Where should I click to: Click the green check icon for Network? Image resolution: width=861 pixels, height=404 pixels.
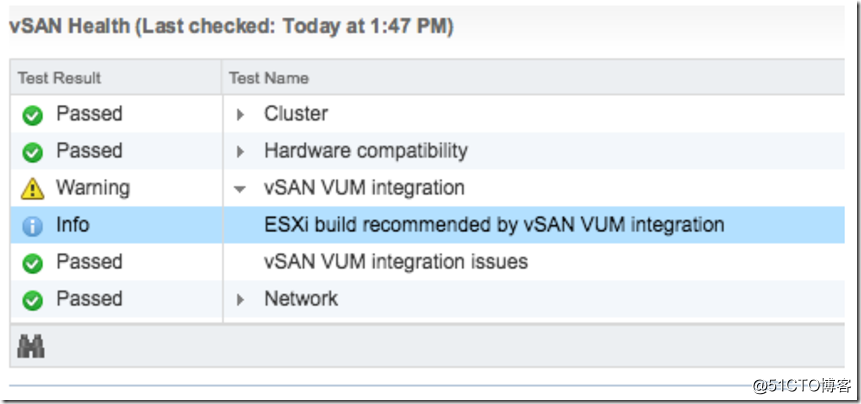32,300
